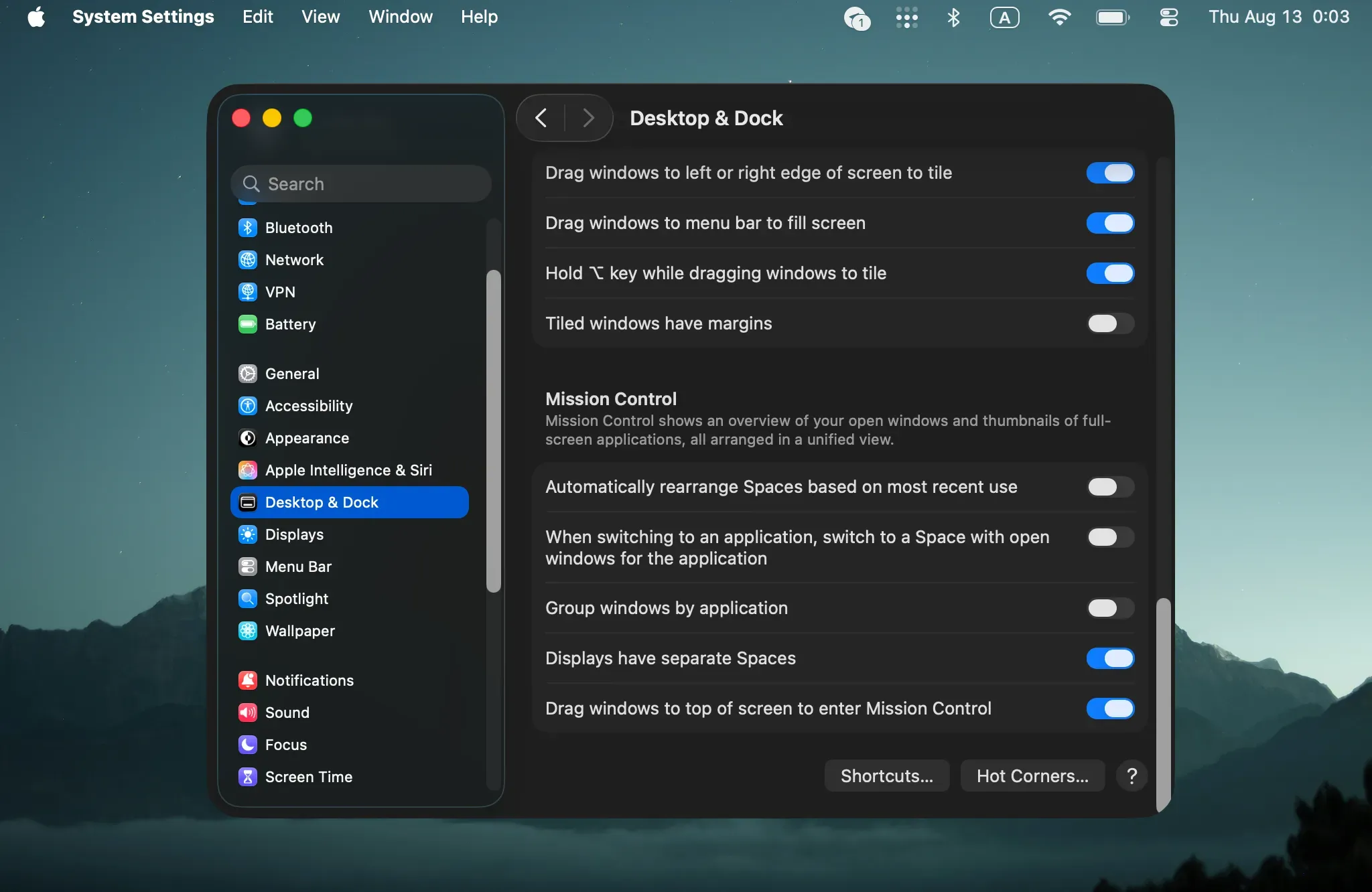The height and width of the screenshot is (892, 1372).
Task: Select the Wallpaper flower icon
Action: tap(248, 631)
